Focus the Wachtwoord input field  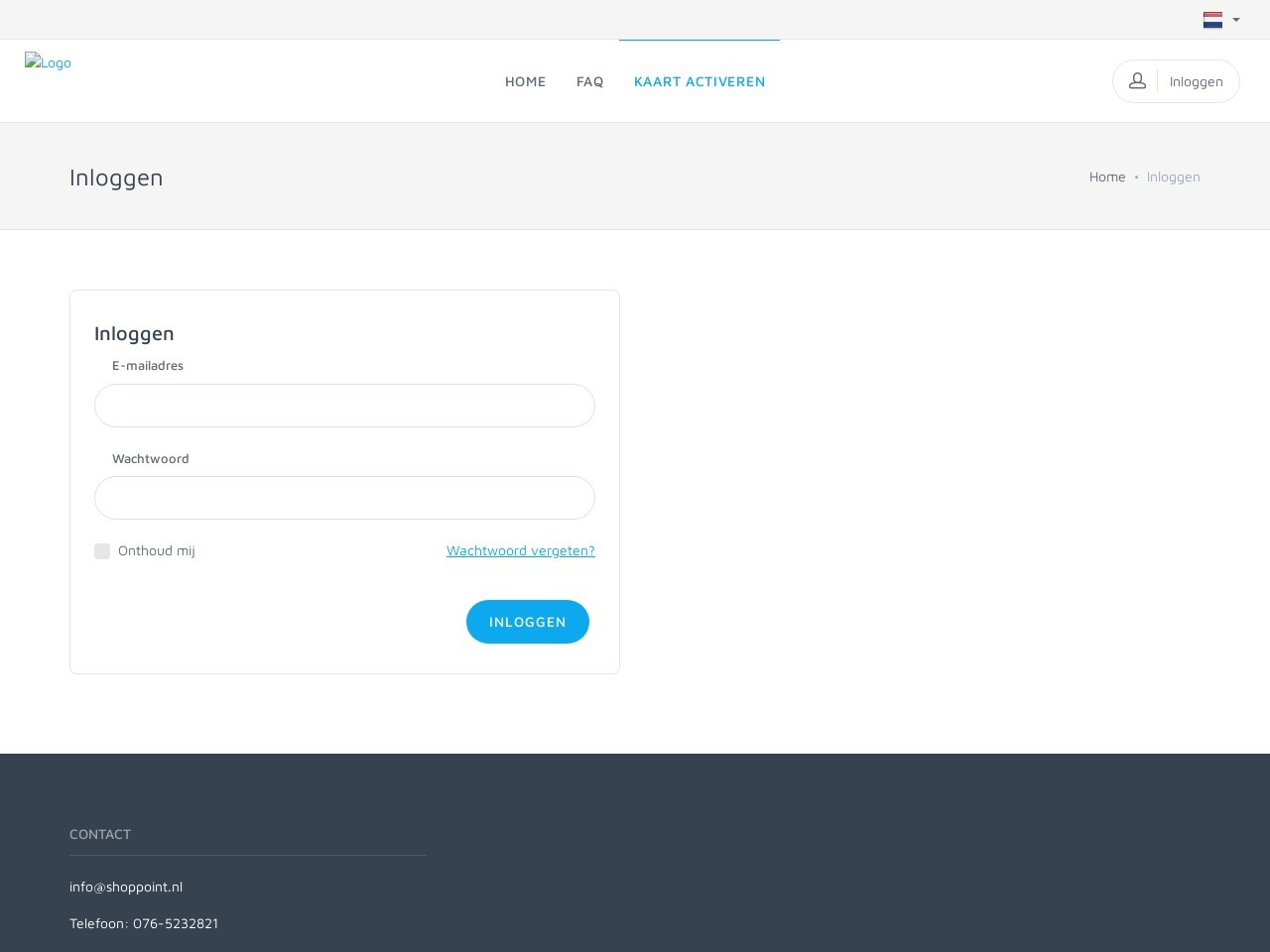344,498
